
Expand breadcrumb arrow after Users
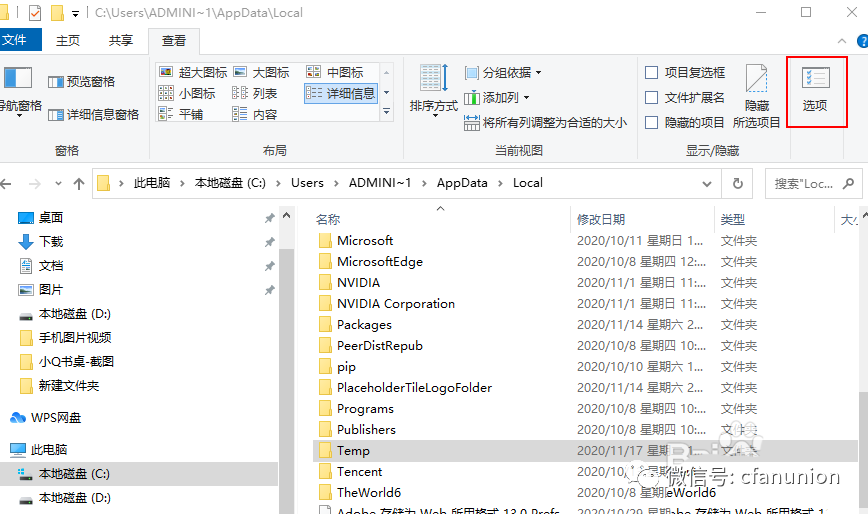[336, 184]
